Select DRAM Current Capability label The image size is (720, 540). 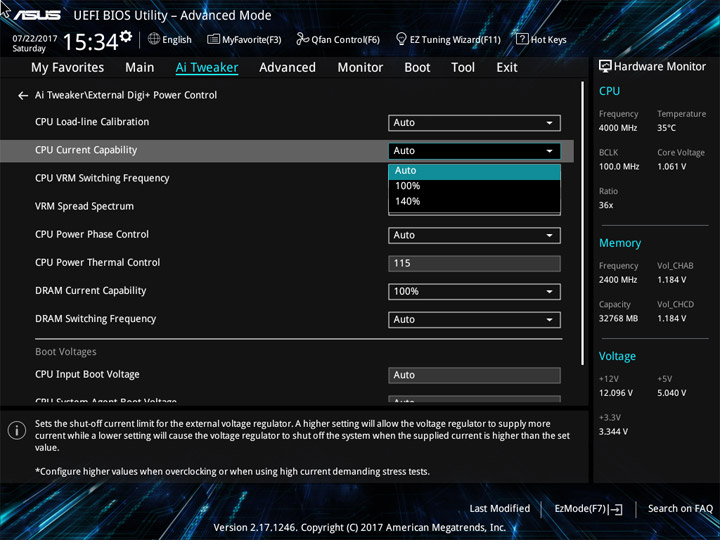pyautogui.click(x=90, y=291)
